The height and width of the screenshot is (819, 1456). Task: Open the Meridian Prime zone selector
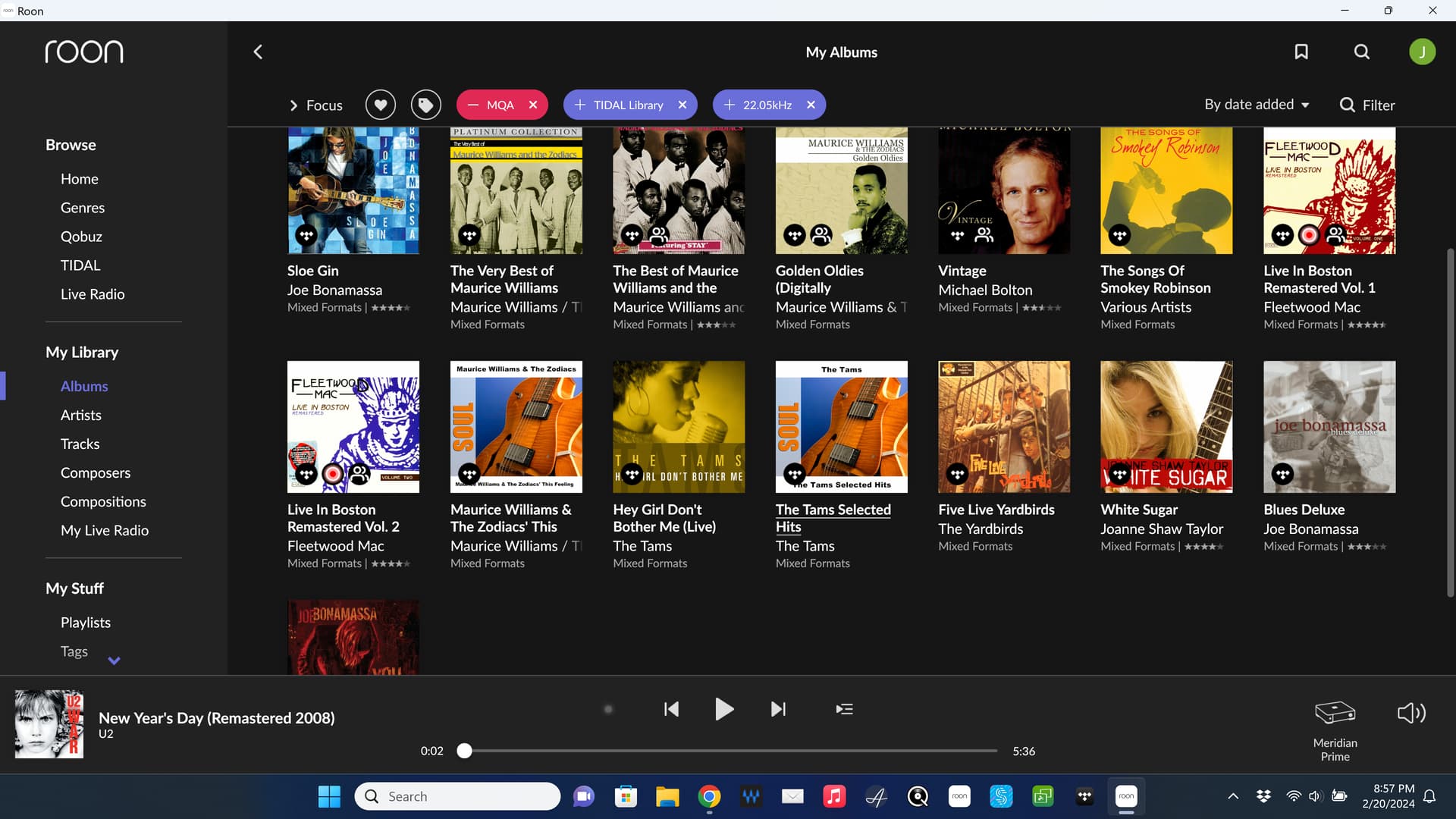click(1335, 729)
